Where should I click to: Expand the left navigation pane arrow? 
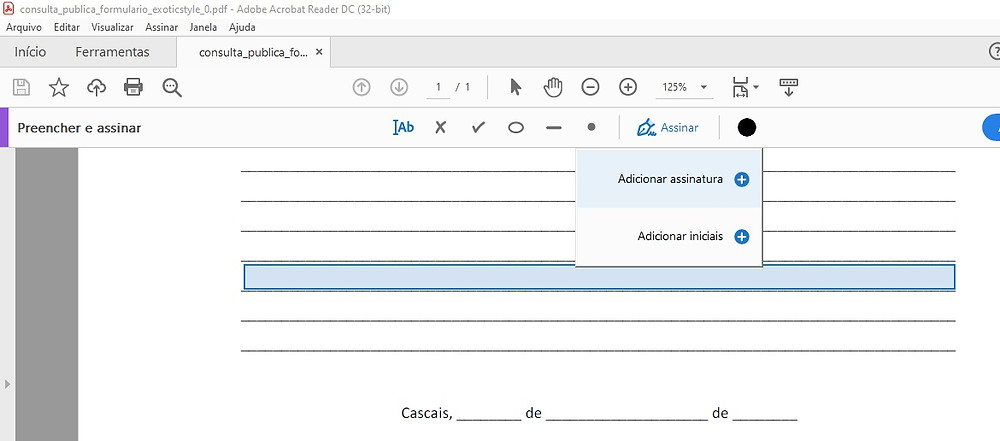click(x=7, y=384)
